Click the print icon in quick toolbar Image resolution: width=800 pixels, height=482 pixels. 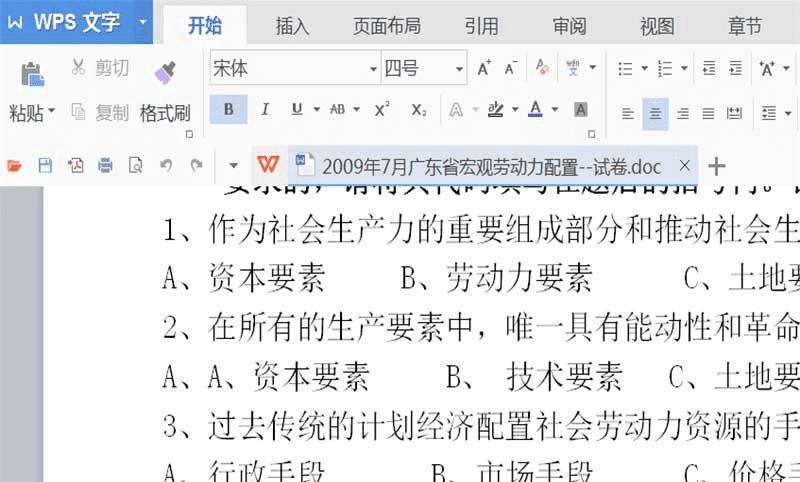(x=106, y=165)
